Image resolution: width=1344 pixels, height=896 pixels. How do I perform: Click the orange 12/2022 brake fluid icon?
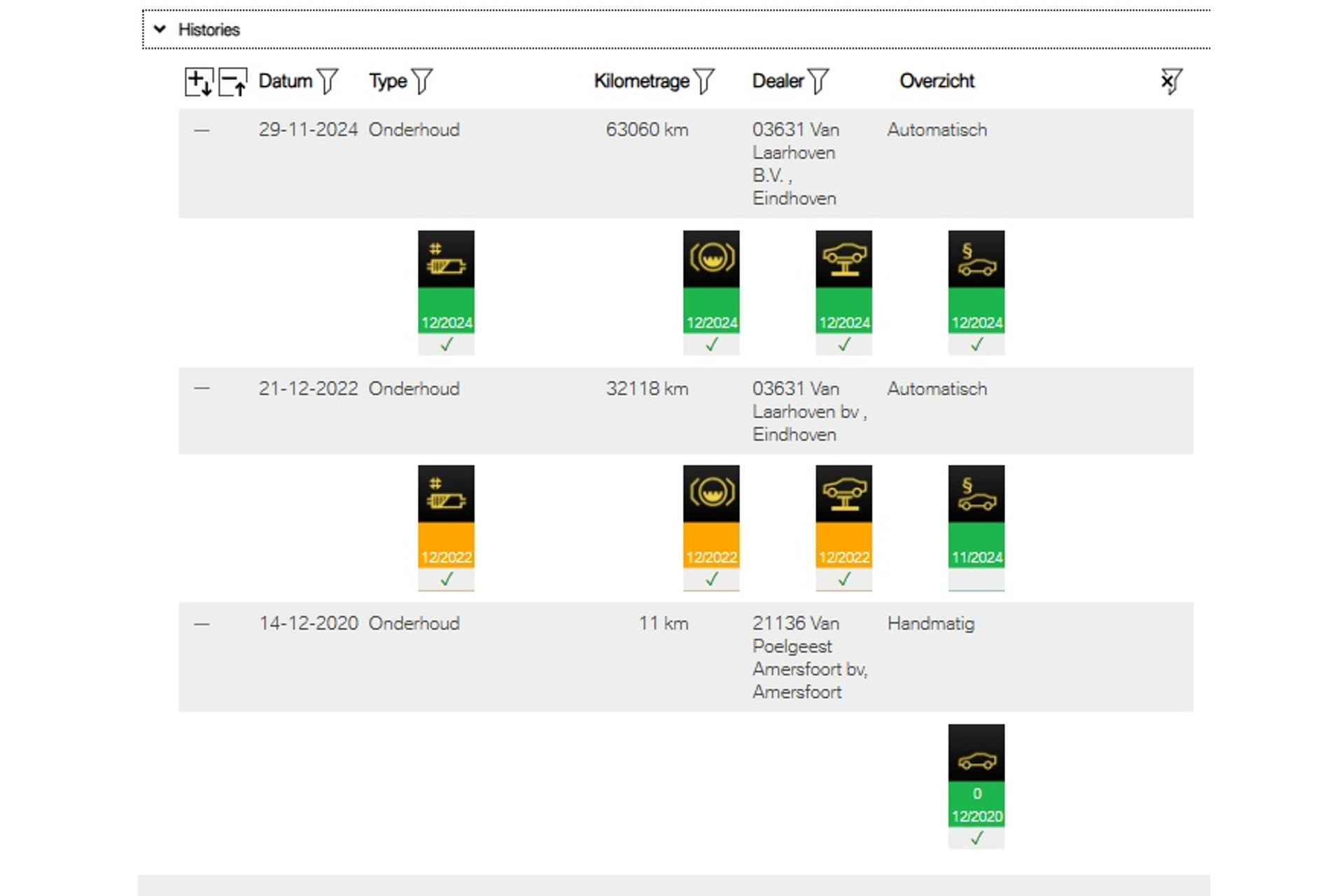710,517
